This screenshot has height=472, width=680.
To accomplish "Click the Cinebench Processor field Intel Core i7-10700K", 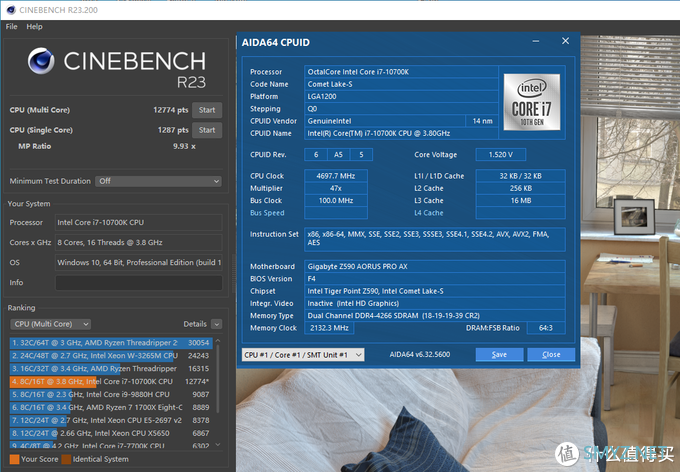I will click(x=139, y=223).
